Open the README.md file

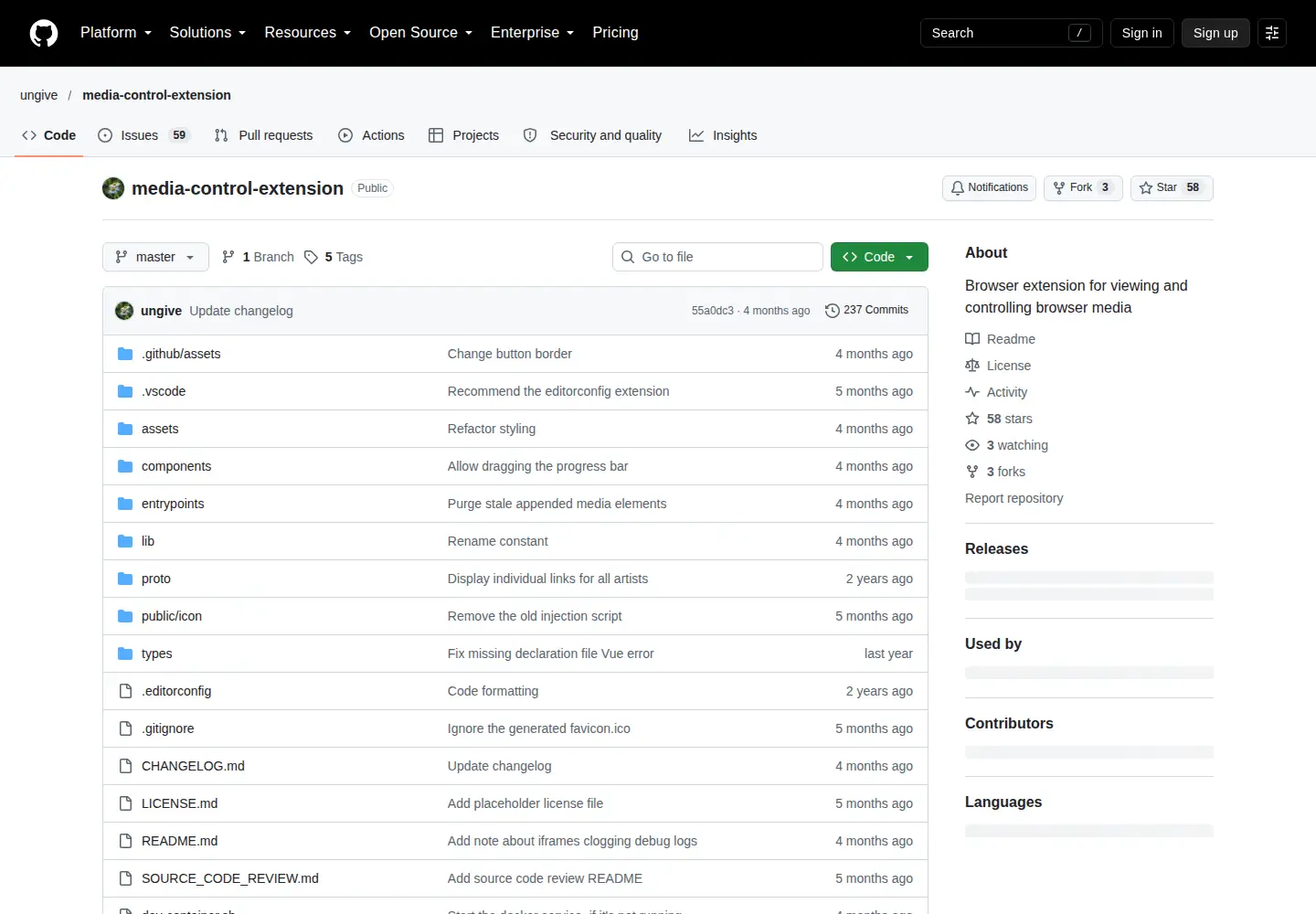pos(179,841)
